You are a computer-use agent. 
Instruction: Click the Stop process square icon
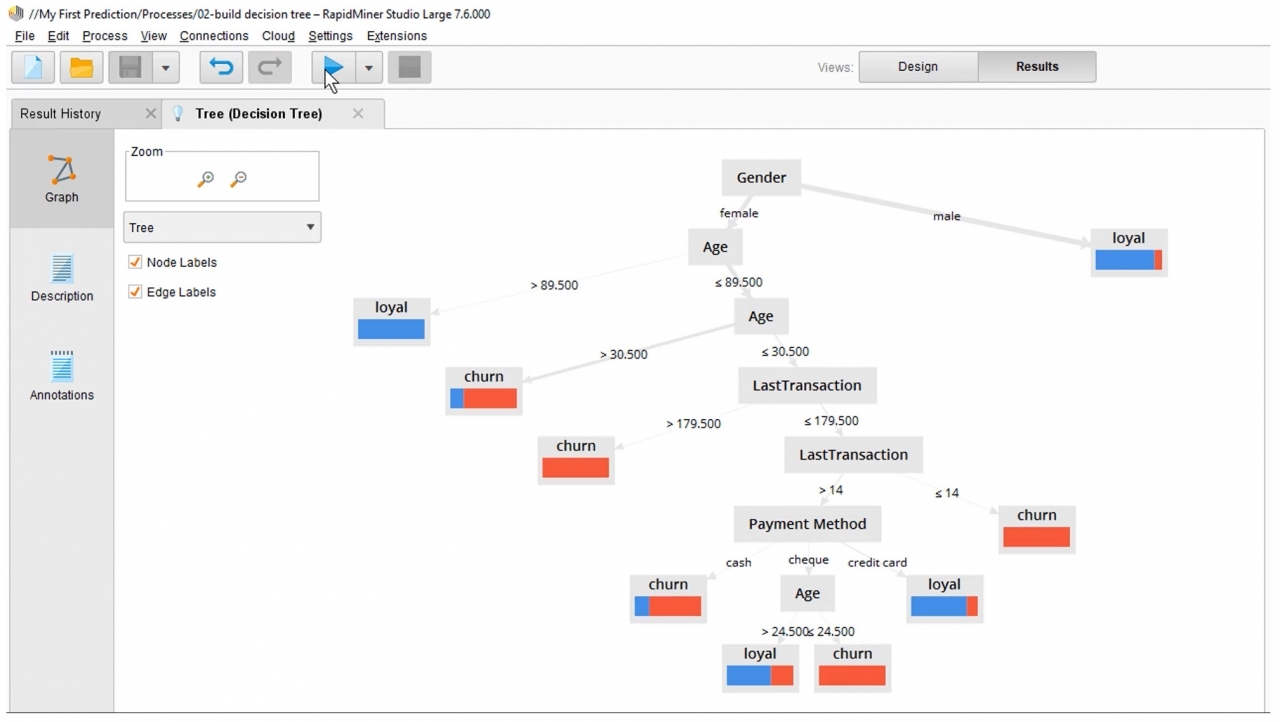[x=409, y=67]
